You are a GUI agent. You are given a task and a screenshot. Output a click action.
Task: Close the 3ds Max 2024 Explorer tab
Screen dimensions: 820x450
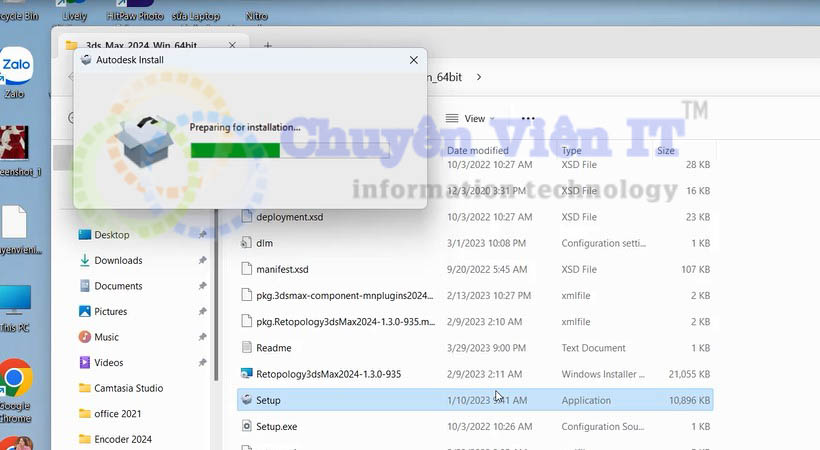[232, 46]
